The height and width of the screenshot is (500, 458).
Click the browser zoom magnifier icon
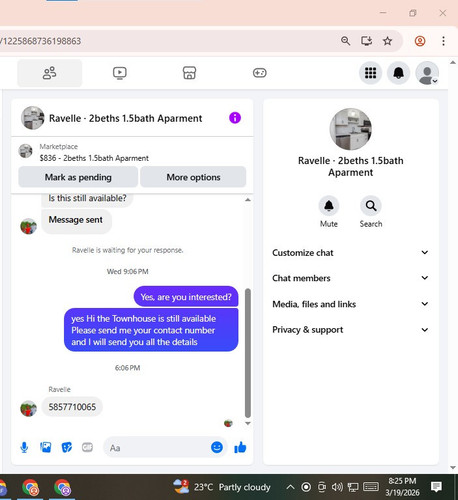click(345, 41)
